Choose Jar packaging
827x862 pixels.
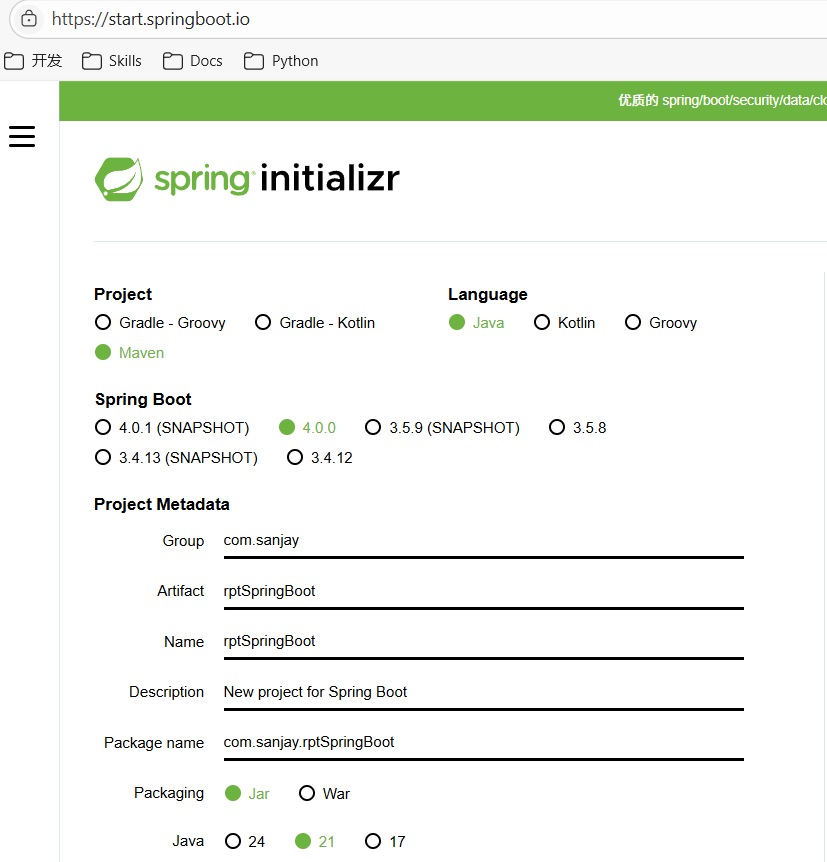click(x=247, y=793)
